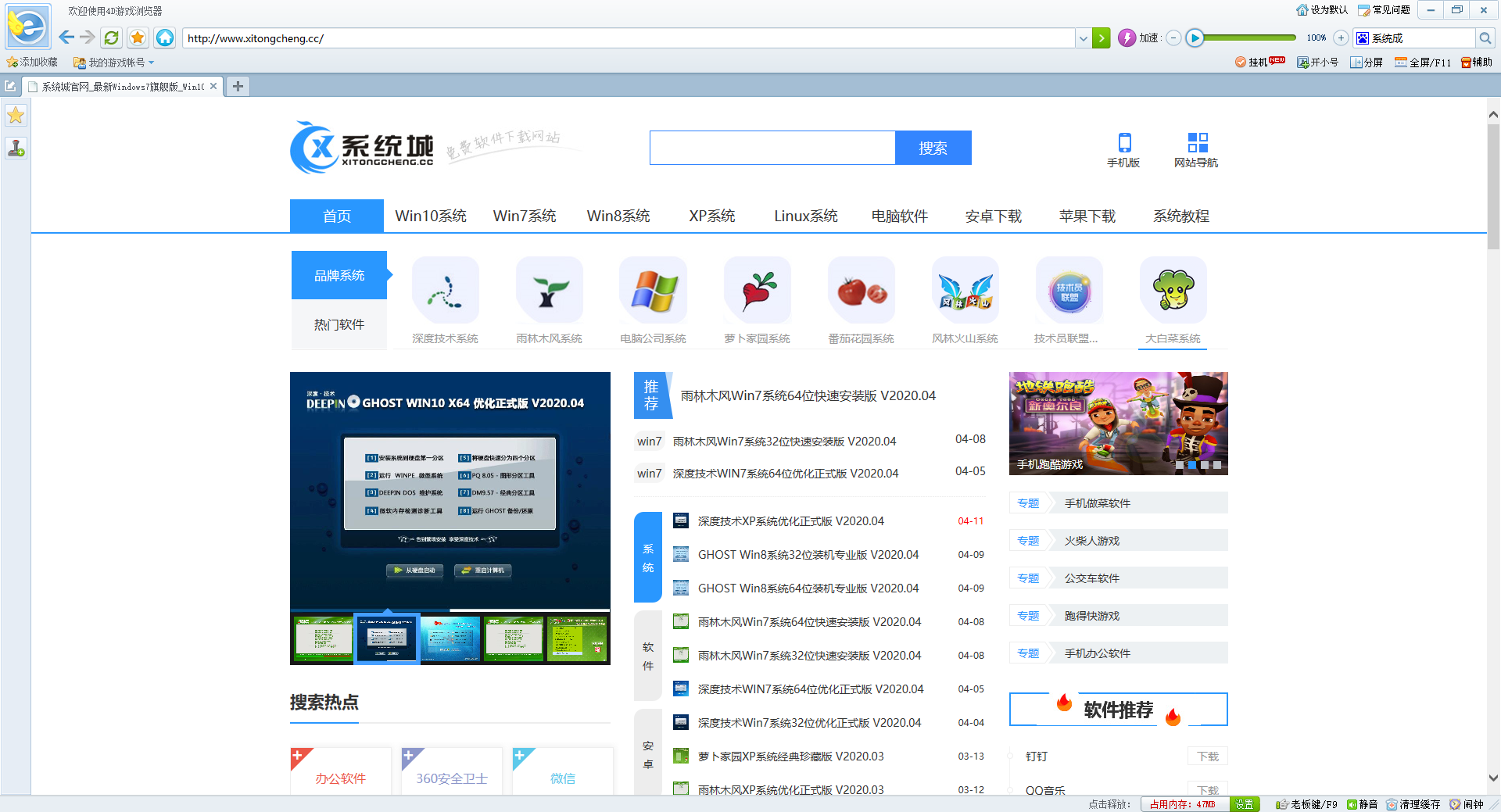Go forward with the forward arrow

click(88, 38)
